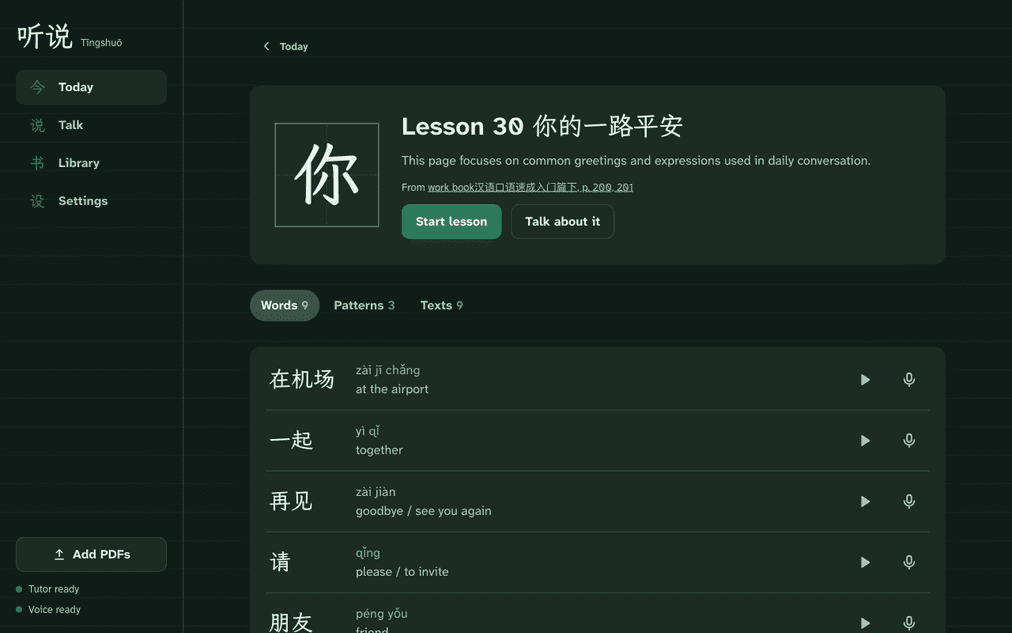Click the upload icon in Add PDFs

(59, 554)
